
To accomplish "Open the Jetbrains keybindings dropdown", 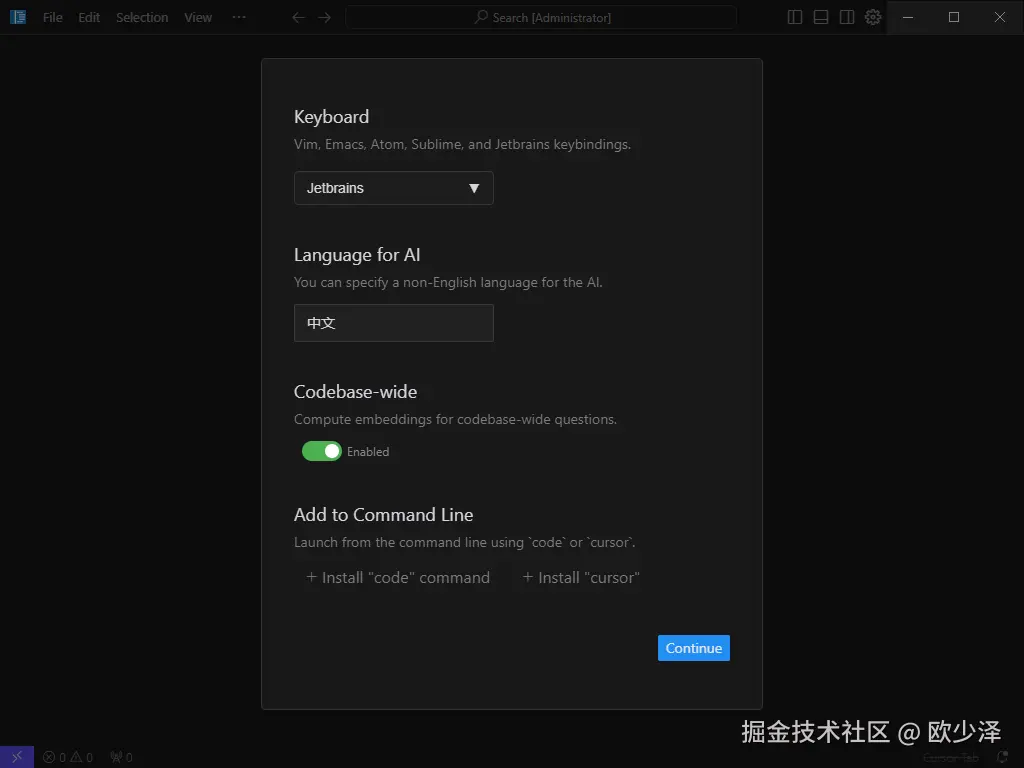I will point(394,188).
